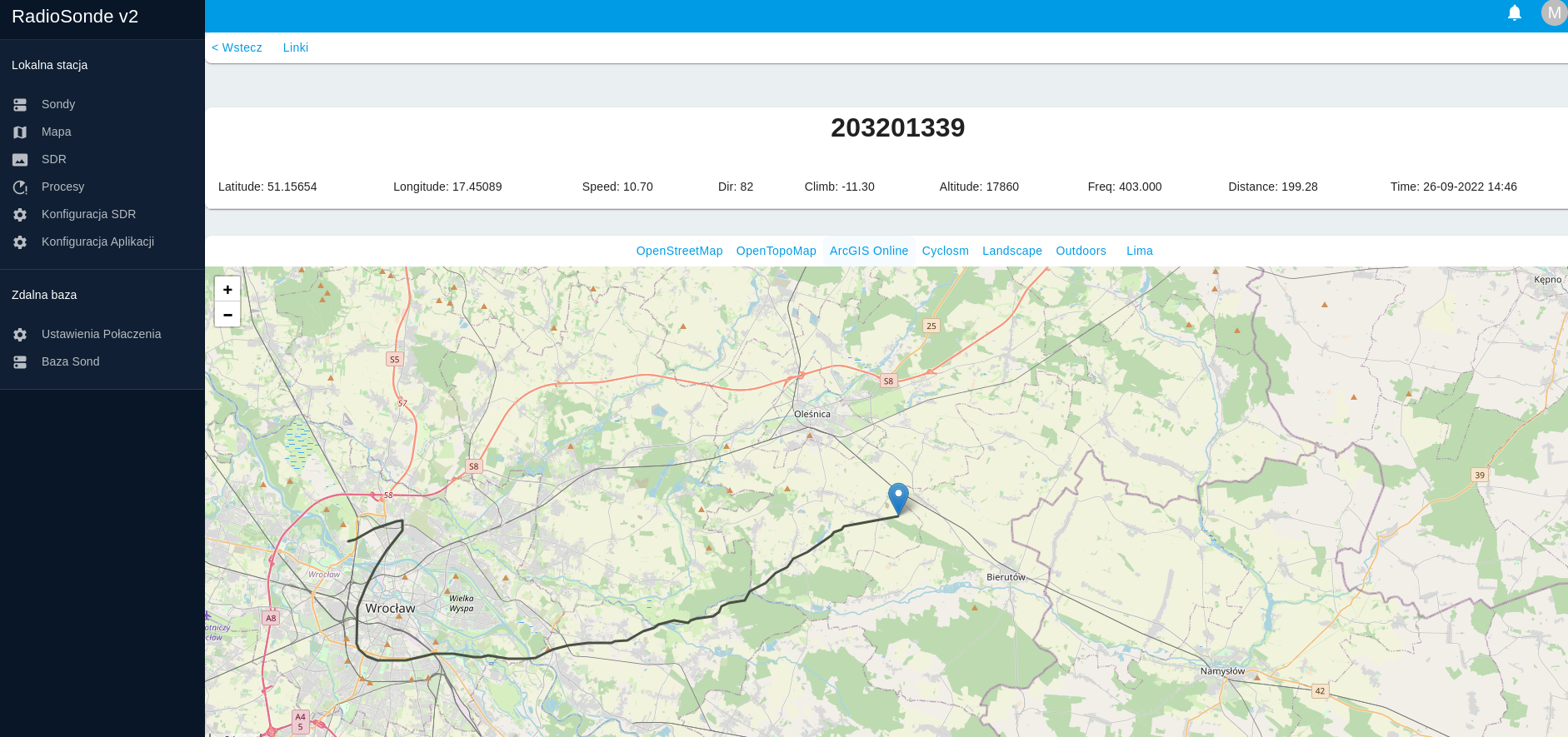The width and height of the screenshot is (1568, 737).
Task: Select Cyclosm map layer
Action: [x=945, y=251]
